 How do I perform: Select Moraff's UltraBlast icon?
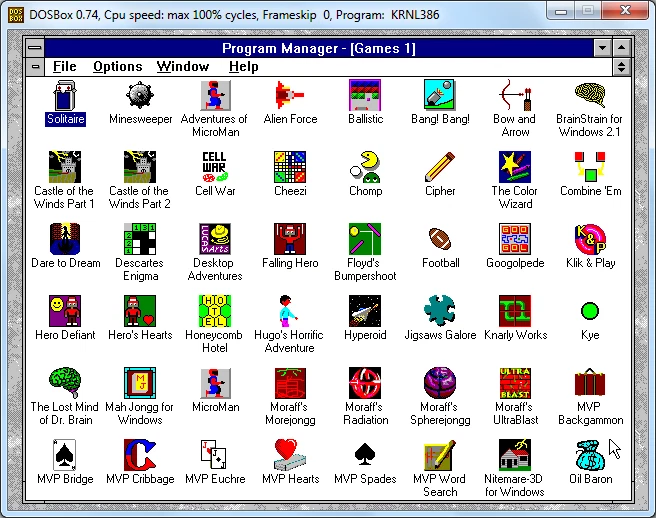click(x=515, y=383)
